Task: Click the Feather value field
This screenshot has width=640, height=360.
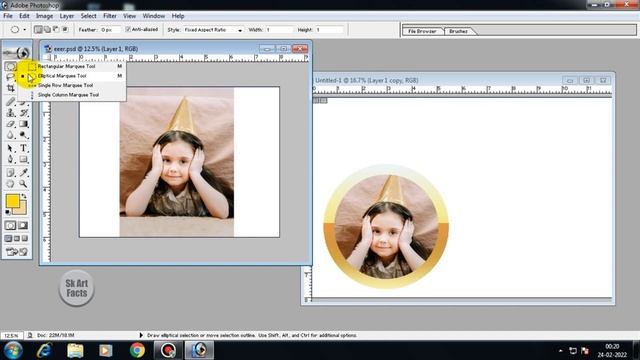Action: [110, 30]
